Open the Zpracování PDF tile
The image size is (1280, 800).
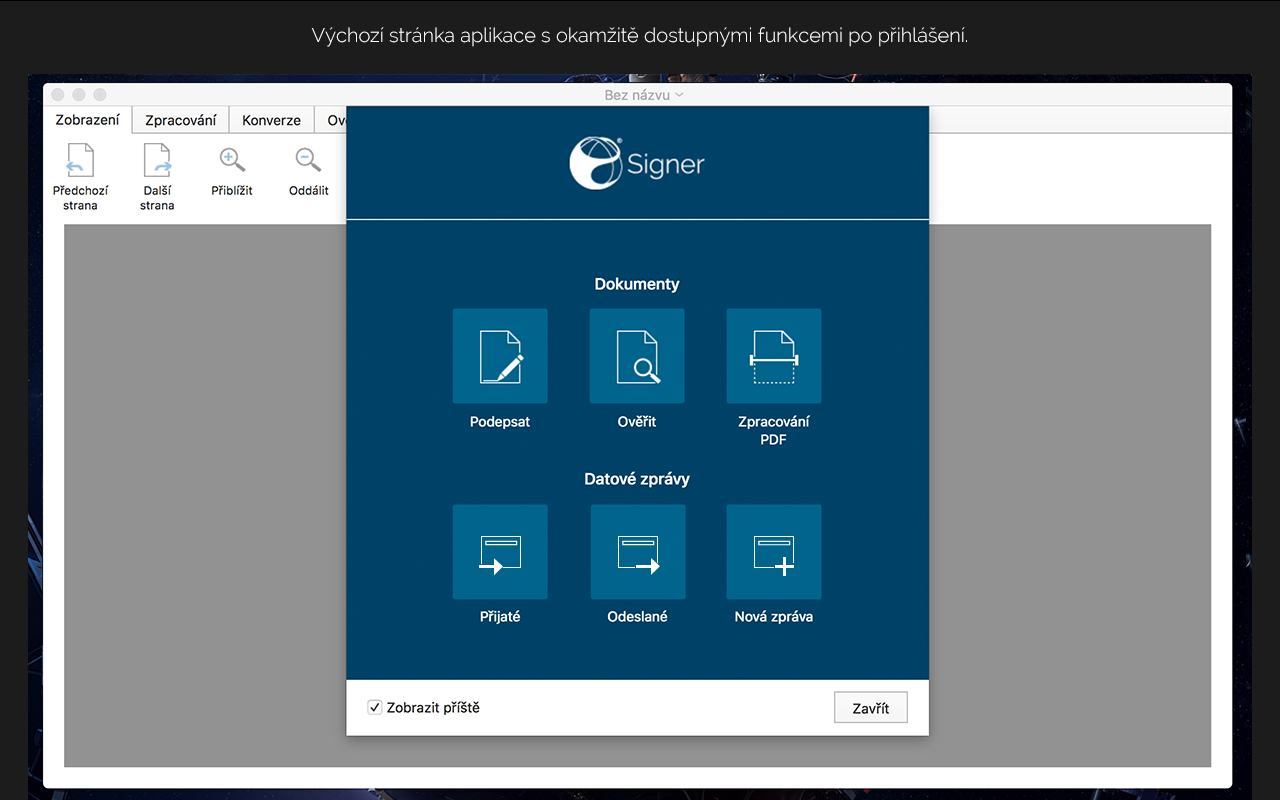coord(774,356)
